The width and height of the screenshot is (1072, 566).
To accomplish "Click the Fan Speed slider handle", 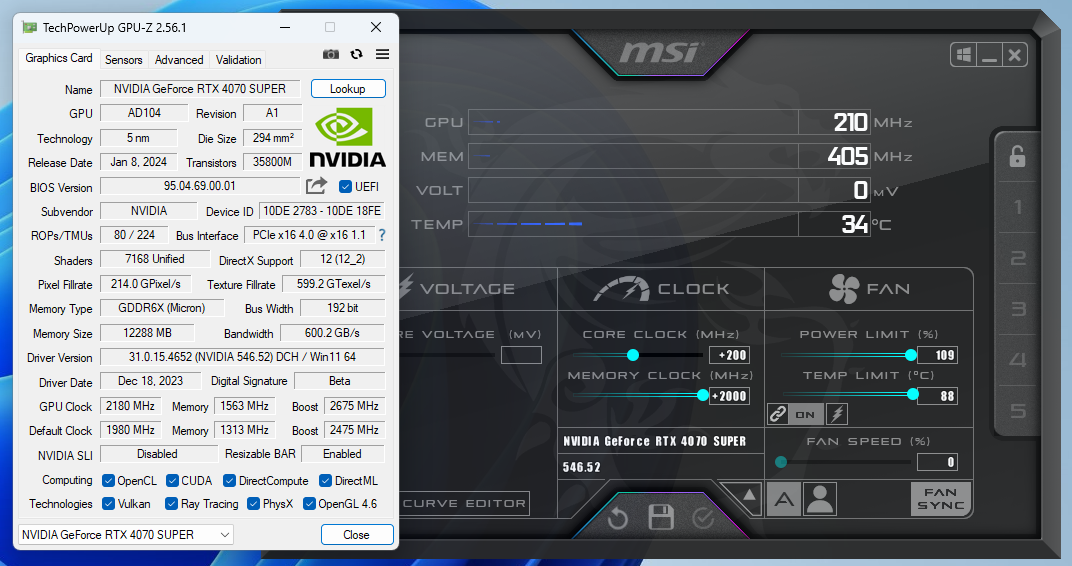I will coord(781,462).
